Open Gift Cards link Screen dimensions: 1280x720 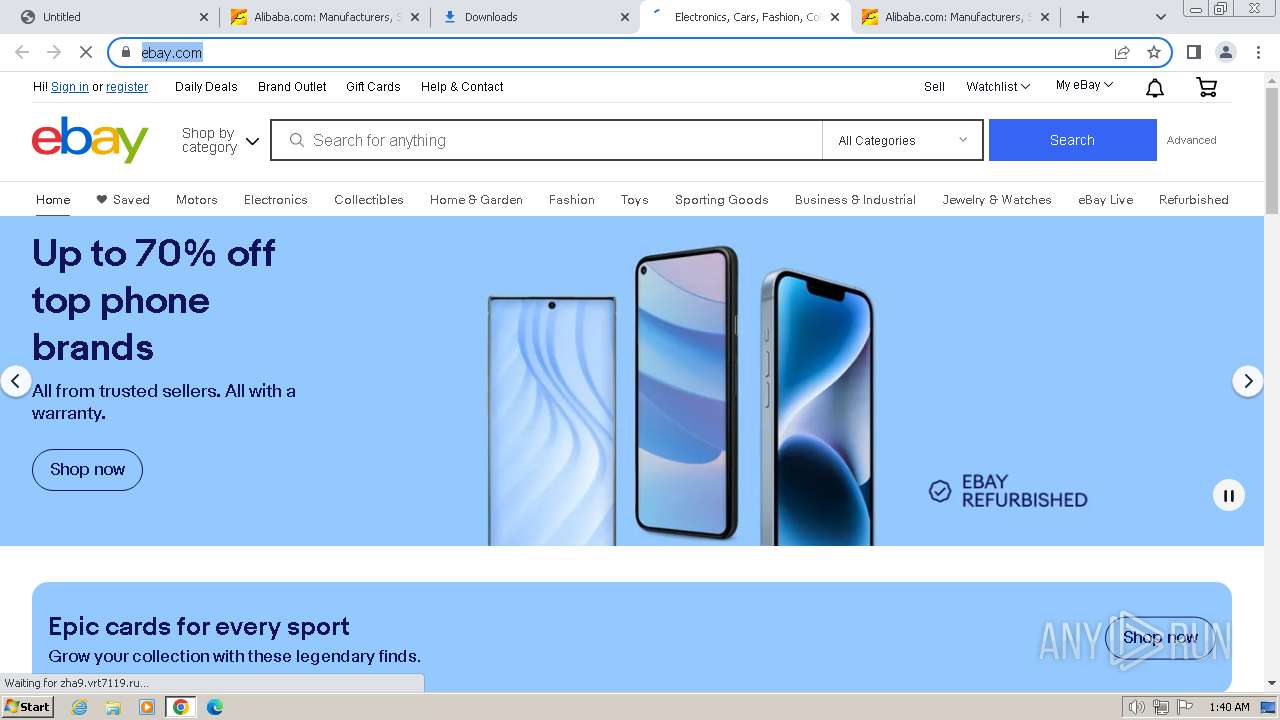(x=373, y=87)
